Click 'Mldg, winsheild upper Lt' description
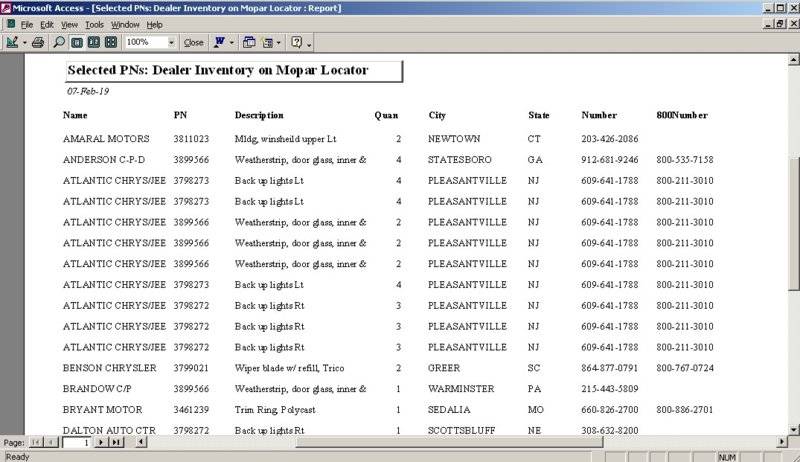Screen dimensions: 800x462 pos(285,139)
